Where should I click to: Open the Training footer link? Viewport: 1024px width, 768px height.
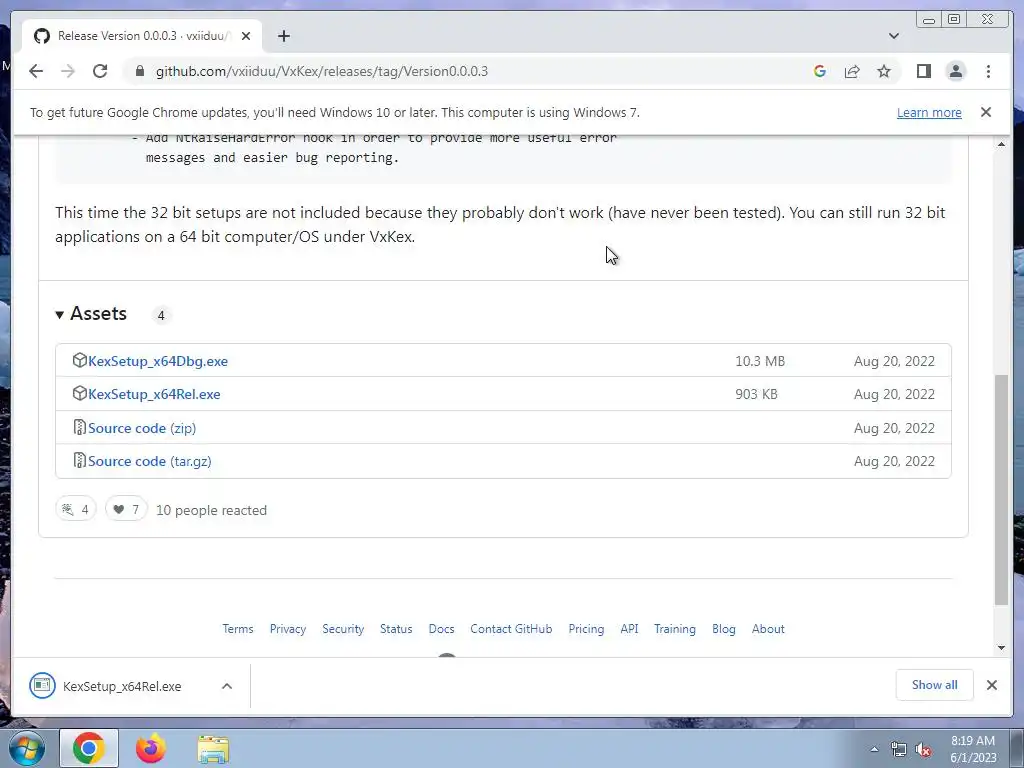(x=675, y=629)
